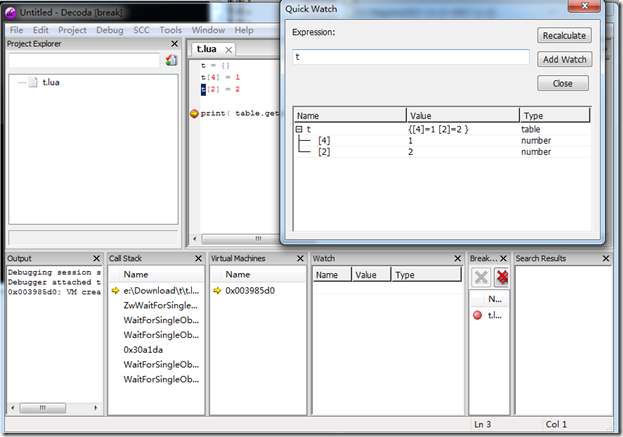Click the Recalculate button

click(564, 36)
